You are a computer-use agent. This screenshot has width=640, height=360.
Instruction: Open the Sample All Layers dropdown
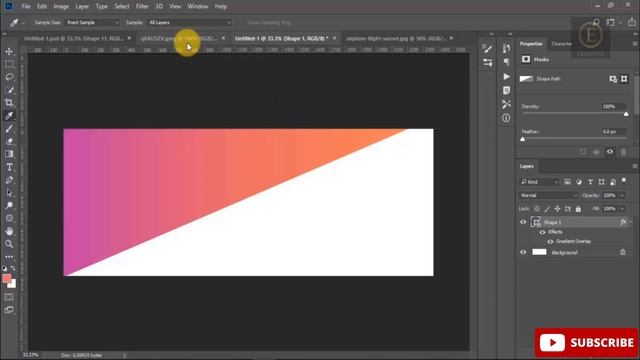189,22
